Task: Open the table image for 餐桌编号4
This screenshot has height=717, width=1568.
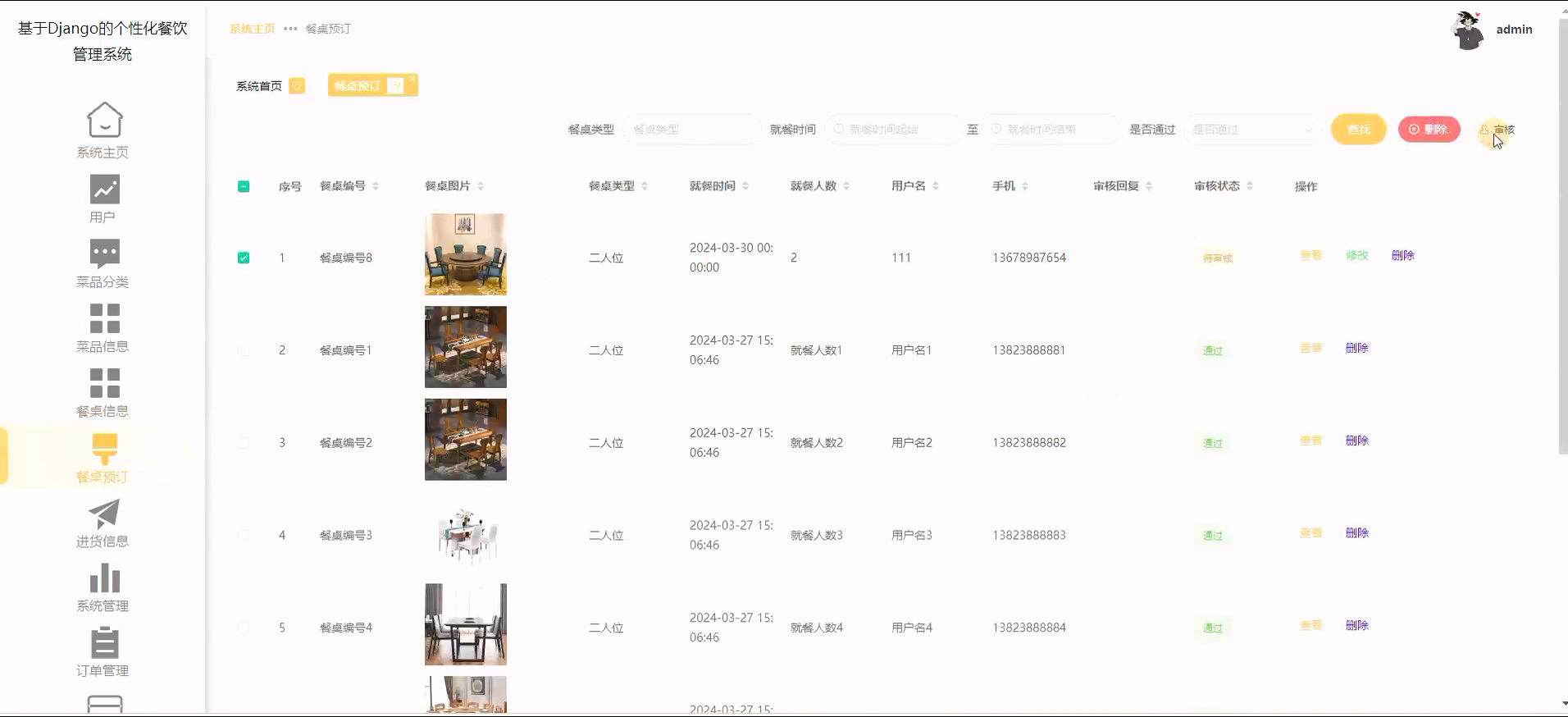Action: 466,624
